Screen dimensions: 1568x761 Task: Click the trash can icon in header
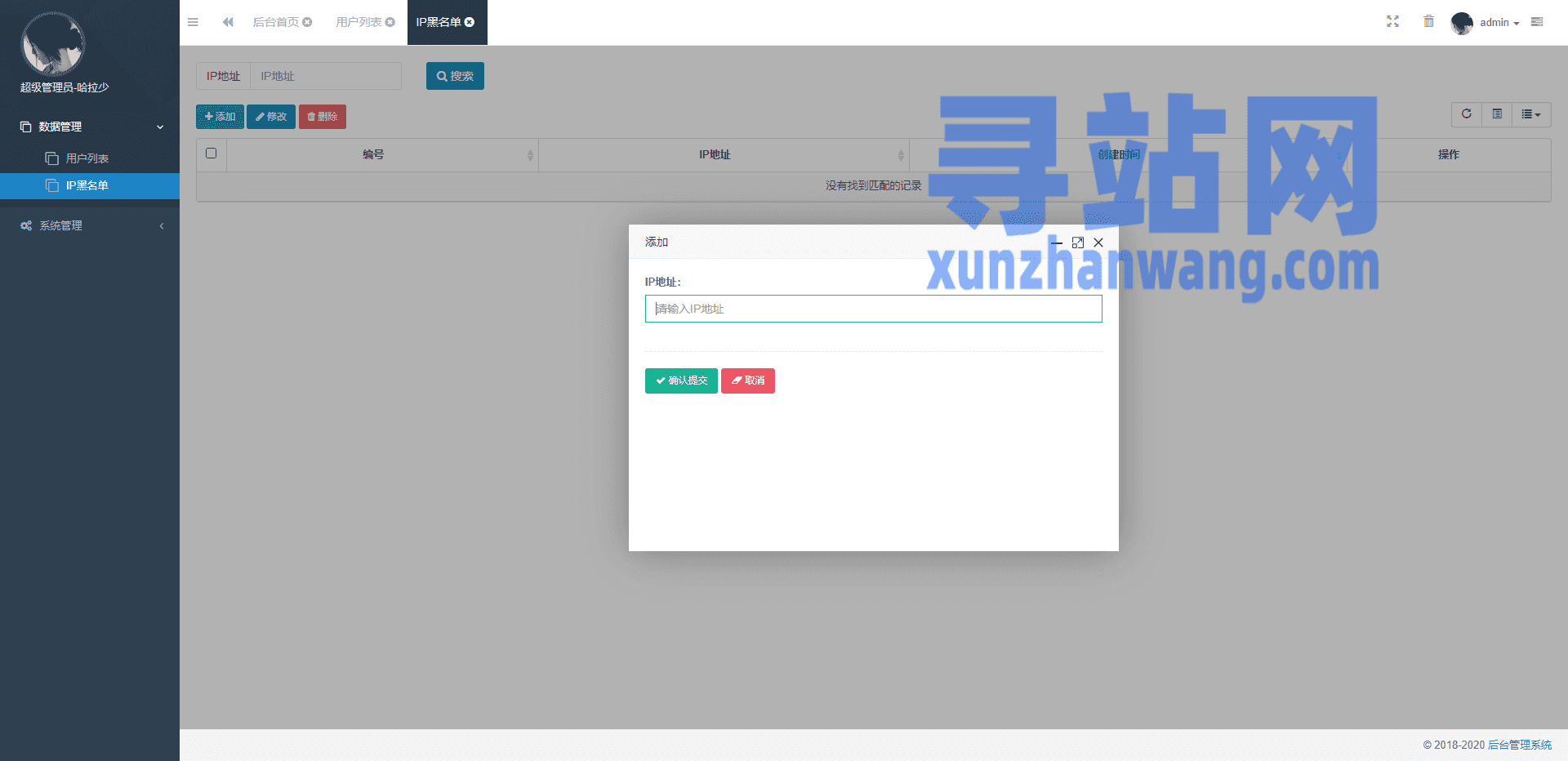(1428, 22)
